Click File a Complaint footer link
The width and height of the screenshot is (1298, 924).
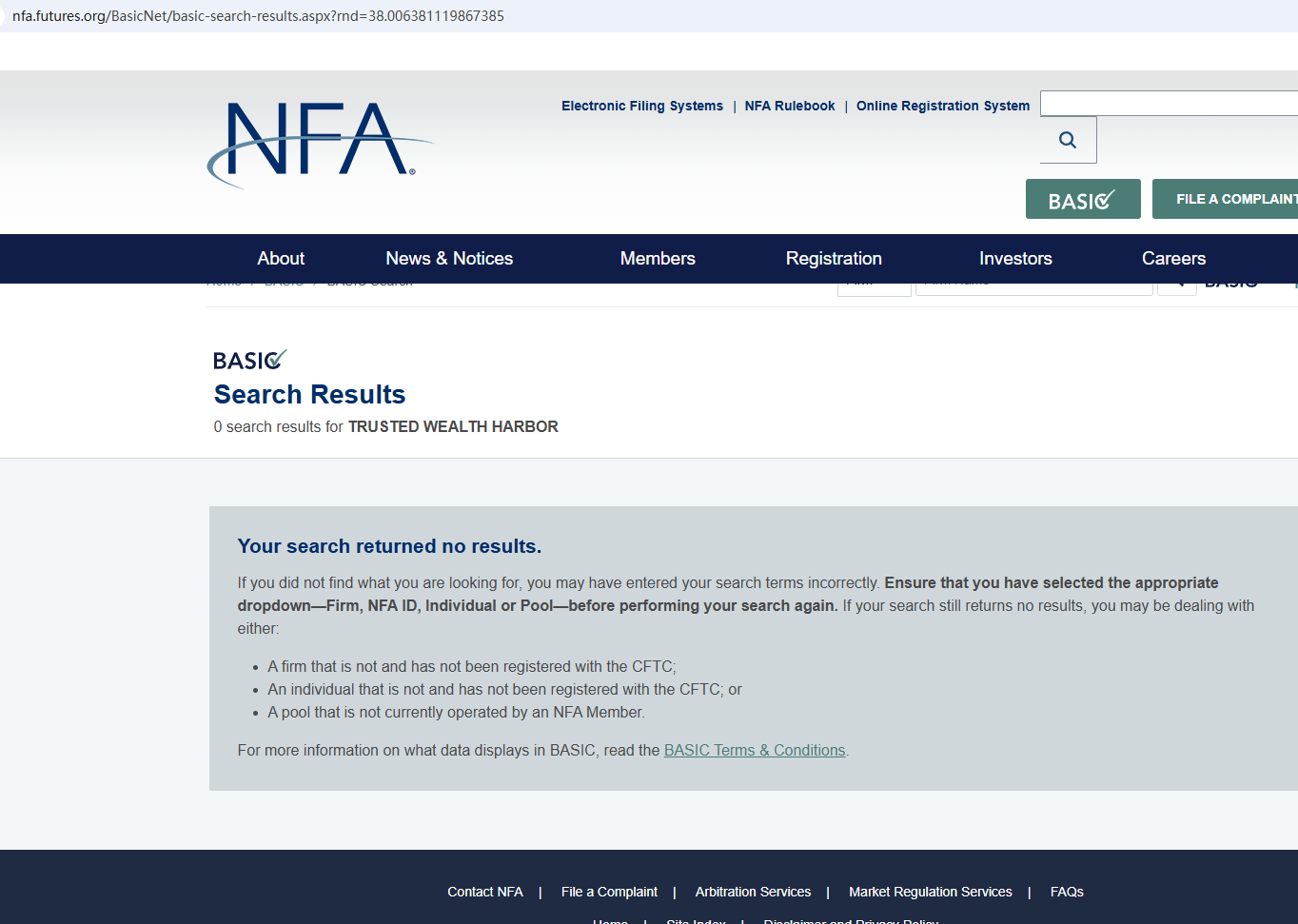609,892
